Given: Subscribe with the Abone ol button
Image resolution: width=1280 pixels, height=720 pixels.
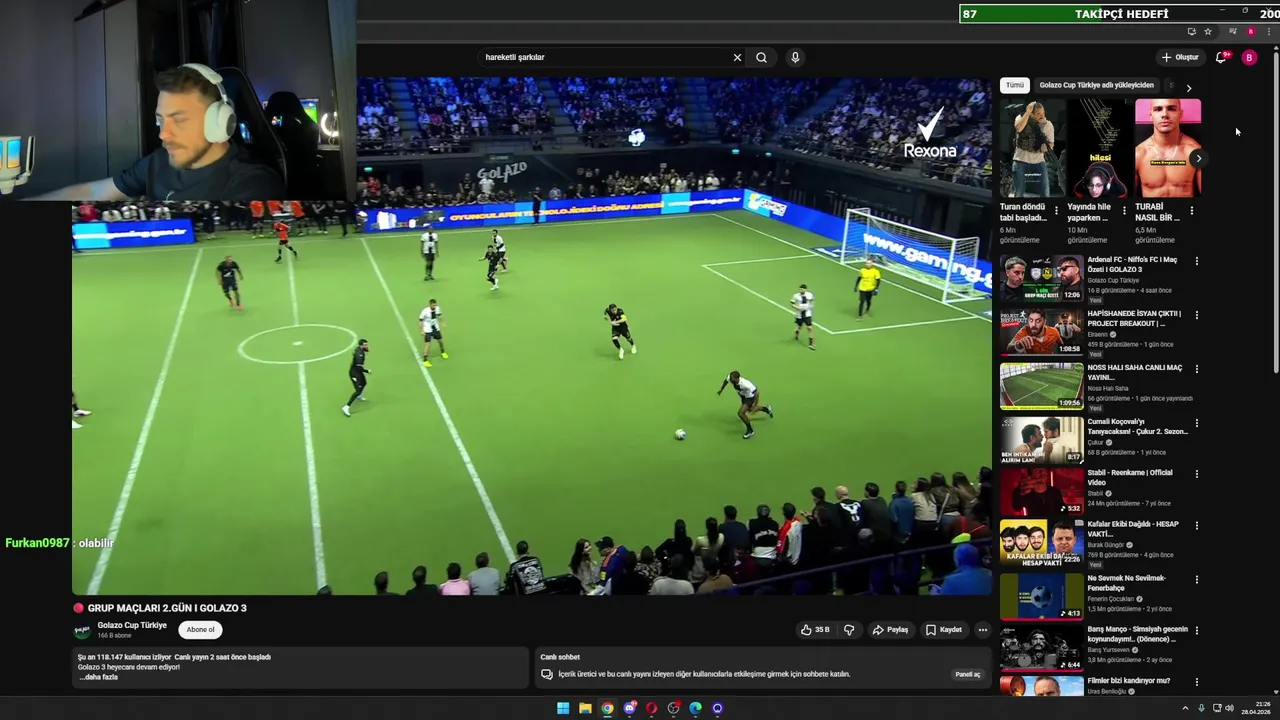Looking at the screenshot, I should pos(200,630).
